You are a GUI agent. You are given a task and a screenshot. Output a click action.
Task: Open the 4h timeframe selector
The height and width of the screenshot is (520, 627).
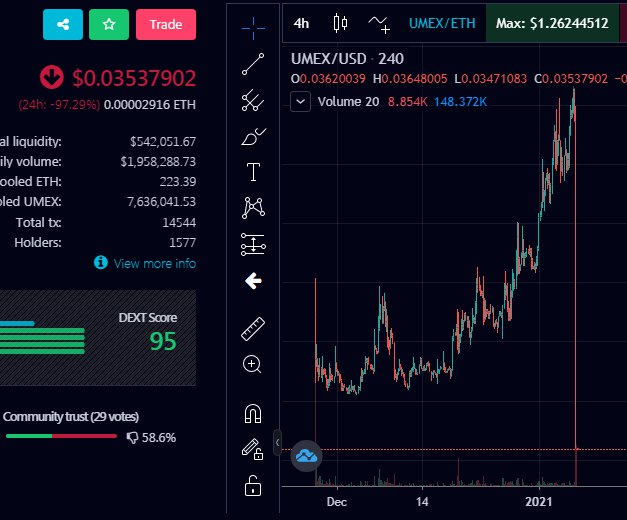(x=301, y=23)
